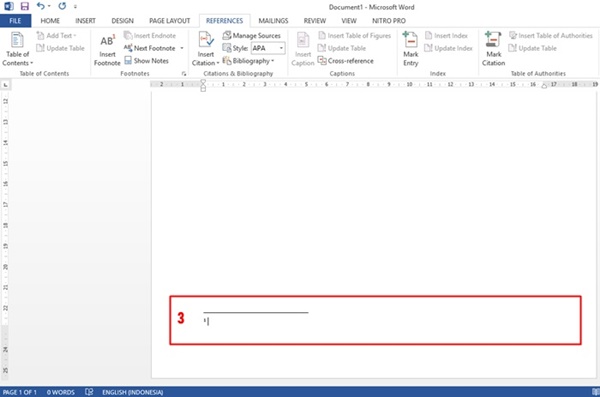Open the Insert Citation menu
Image resolution: width=600 pixels, height=397 pixels.
pyautogui.click(x=206, y=49)
